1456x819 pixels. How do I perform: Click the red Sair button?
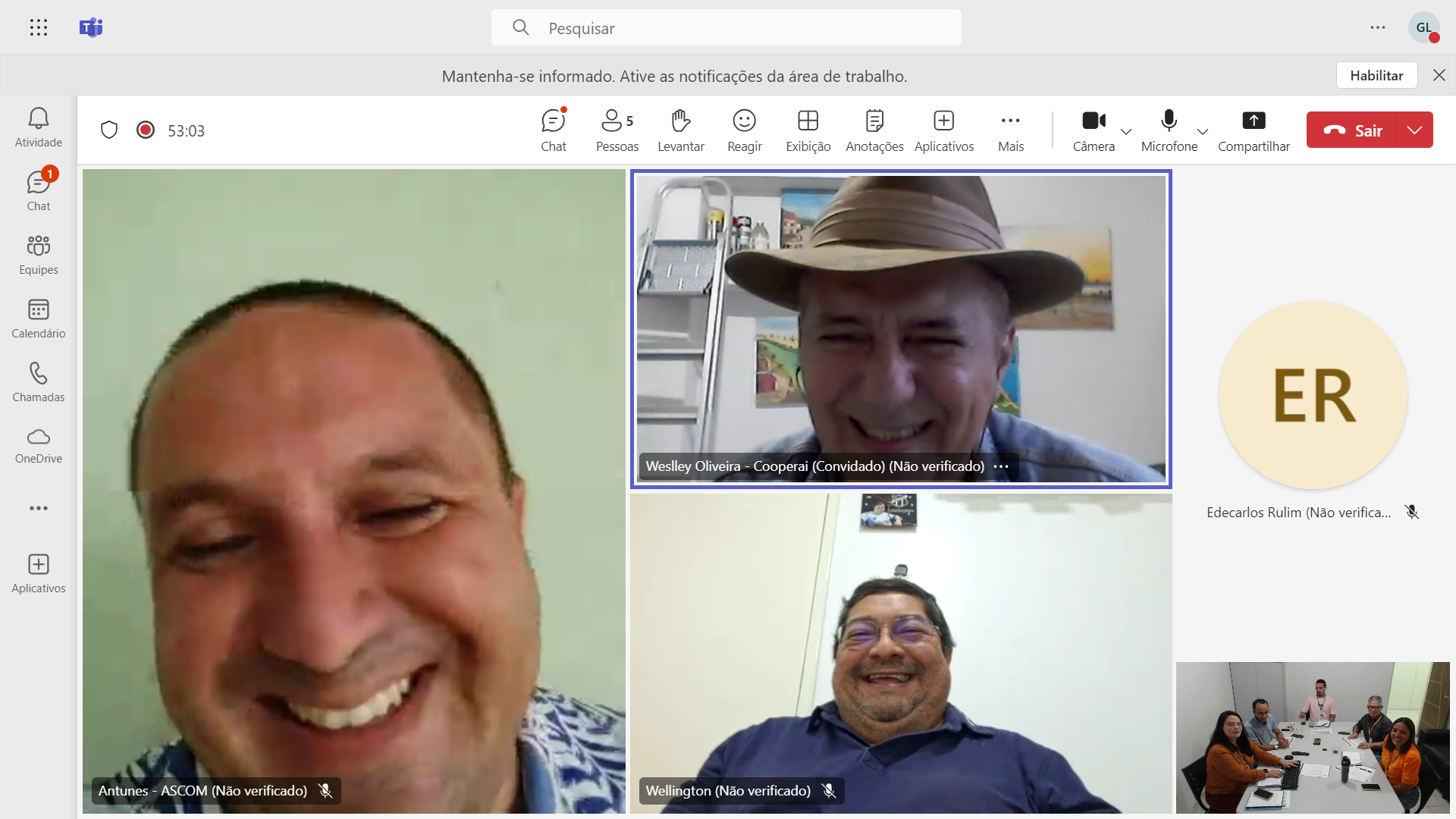[x=1352, y=130]
